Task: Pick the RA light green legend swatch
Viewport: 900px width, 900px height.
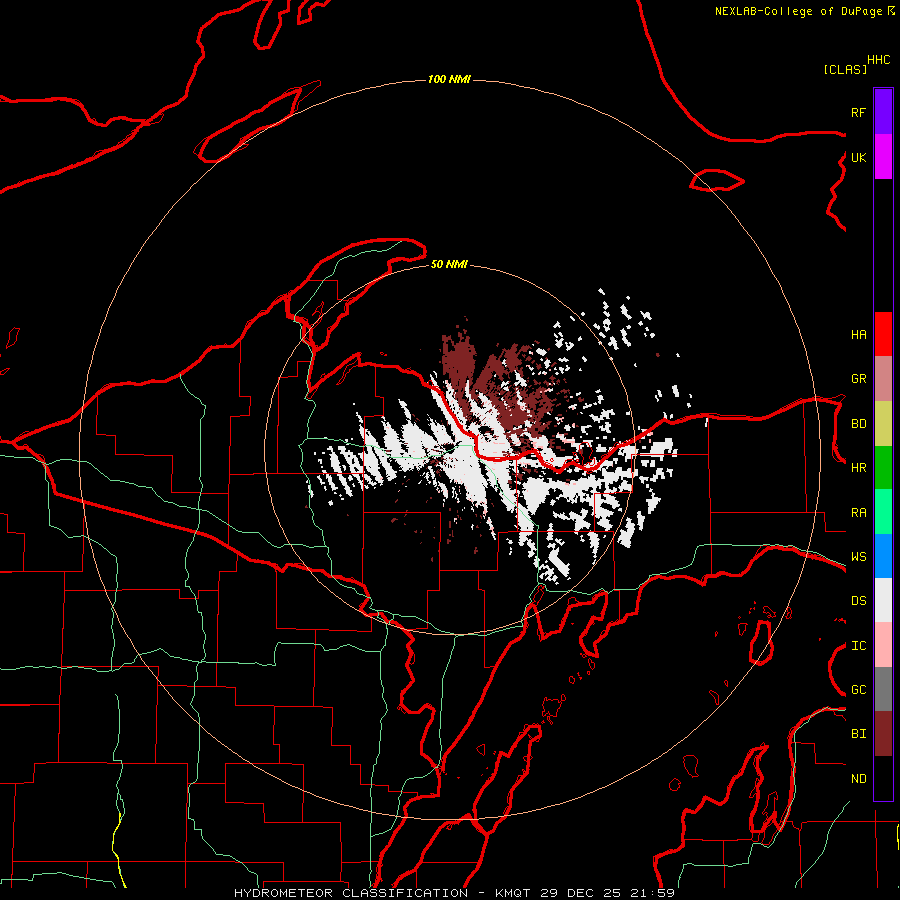Action: [x=883, y=512]
